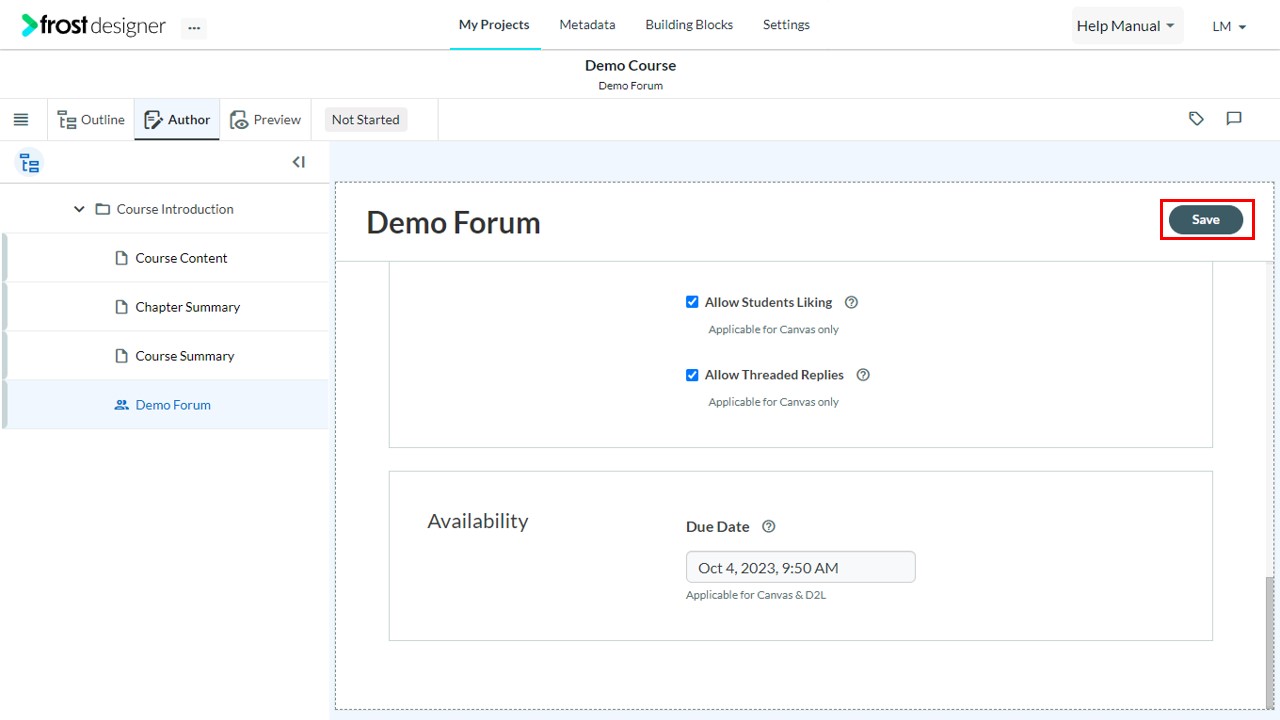Viewport: 1280px width, 720px height.
Task: Uncheck Allow Threaded Replies checkbox
Action: (x=692, y=375)
